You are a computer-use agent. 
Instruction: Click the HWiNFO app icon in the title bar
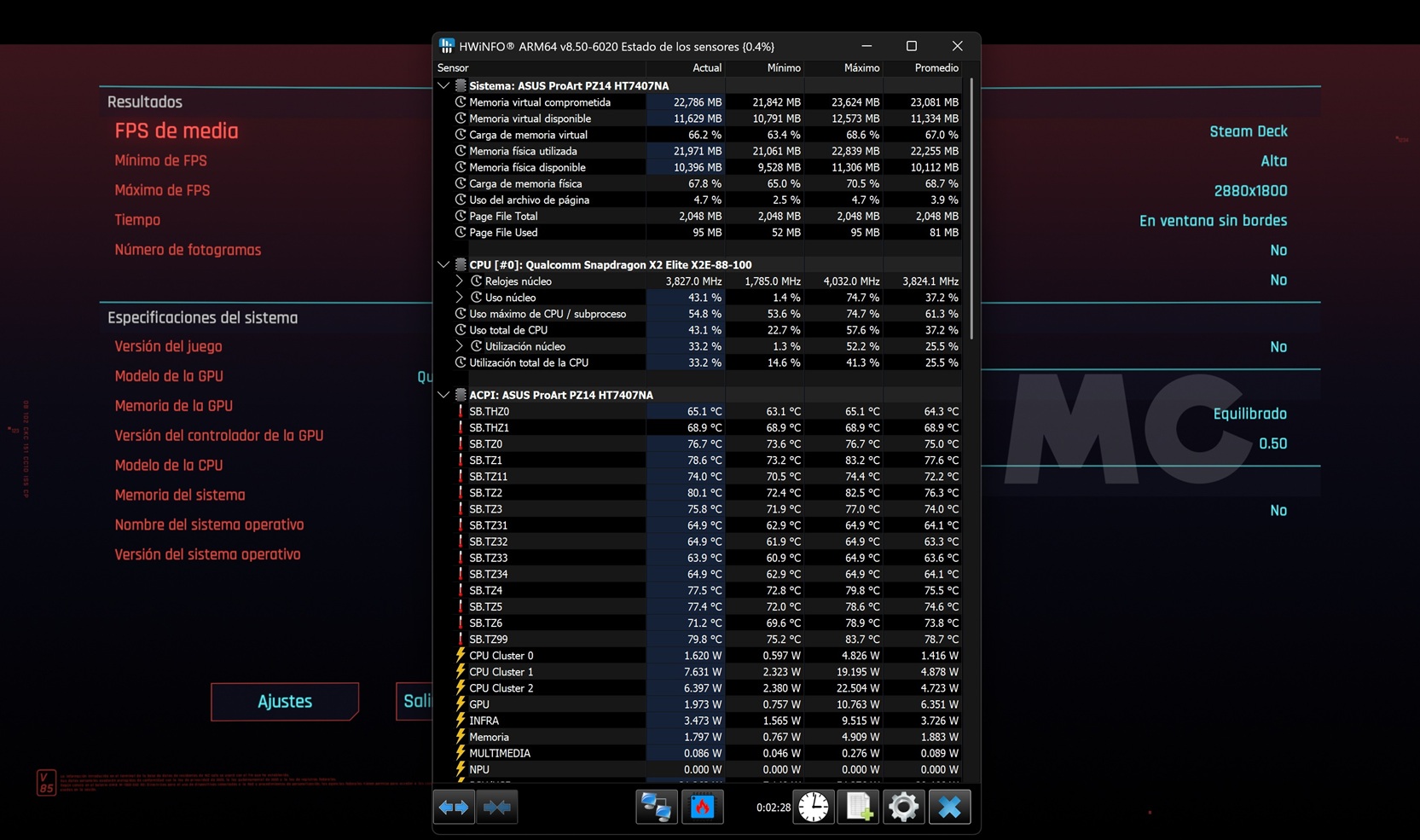tap(447, 46)
